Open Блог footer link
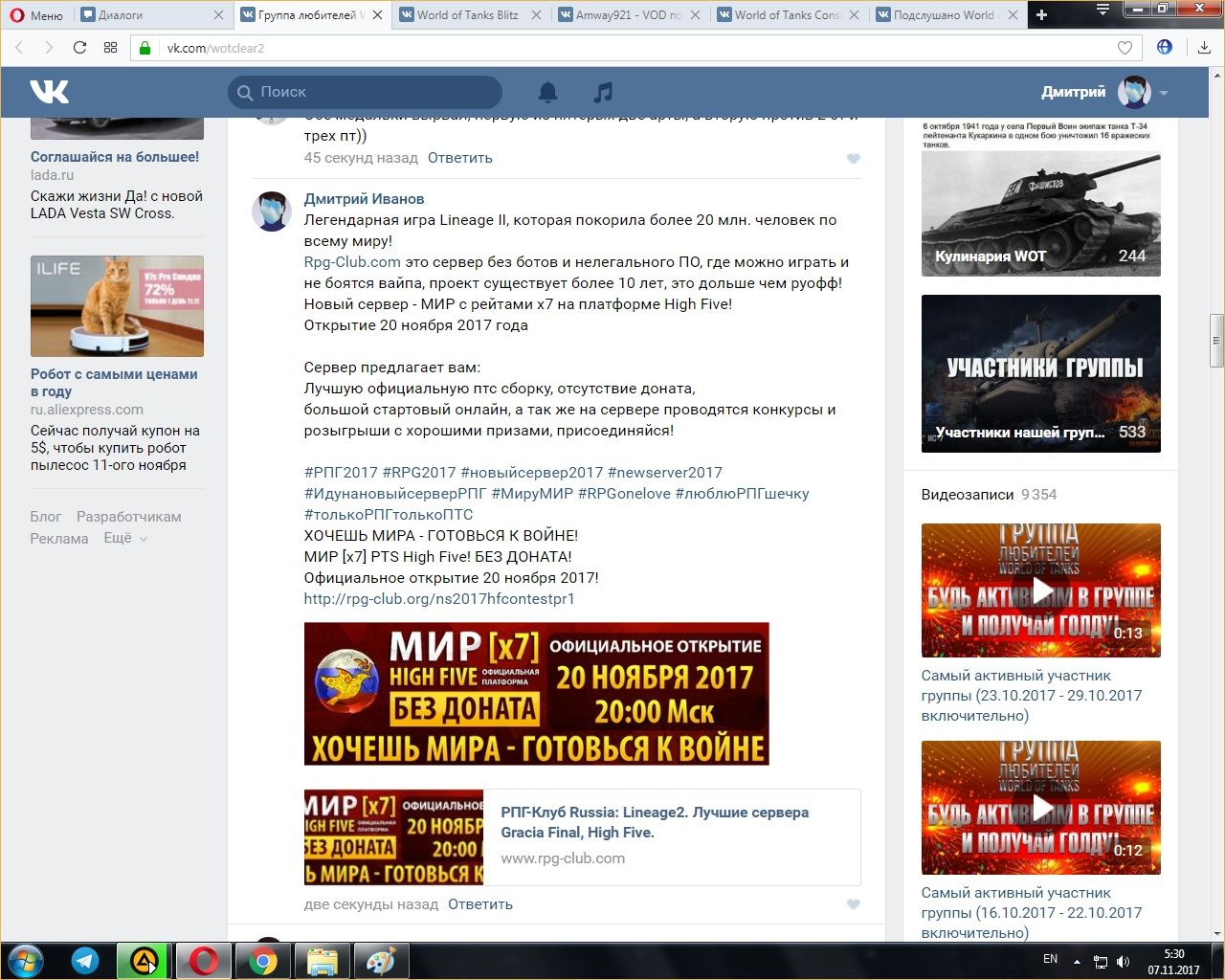1225x980 pixels. (45, 517)
